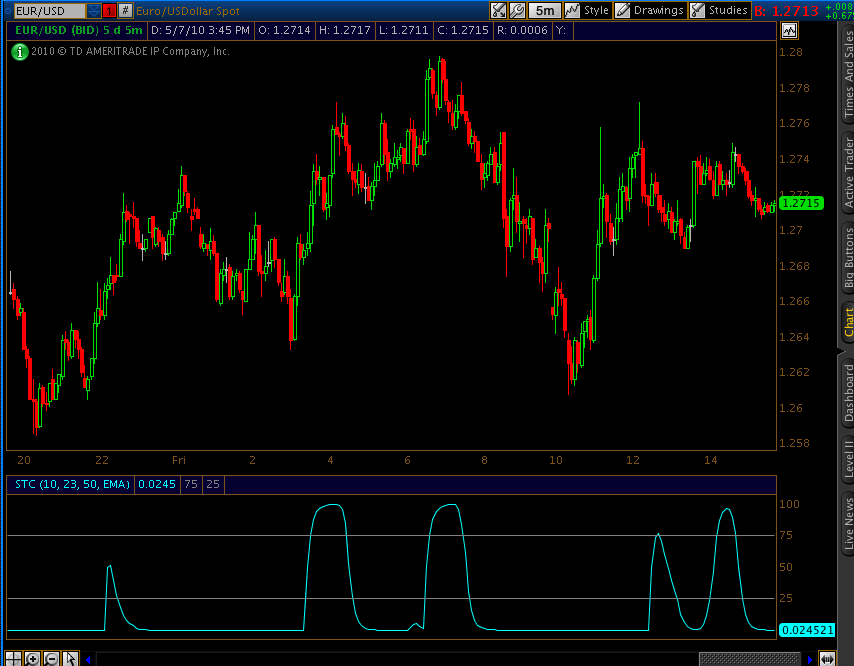
Task: Open the Drawings menu
Action: pyautogui.click(x=650, y=10)
